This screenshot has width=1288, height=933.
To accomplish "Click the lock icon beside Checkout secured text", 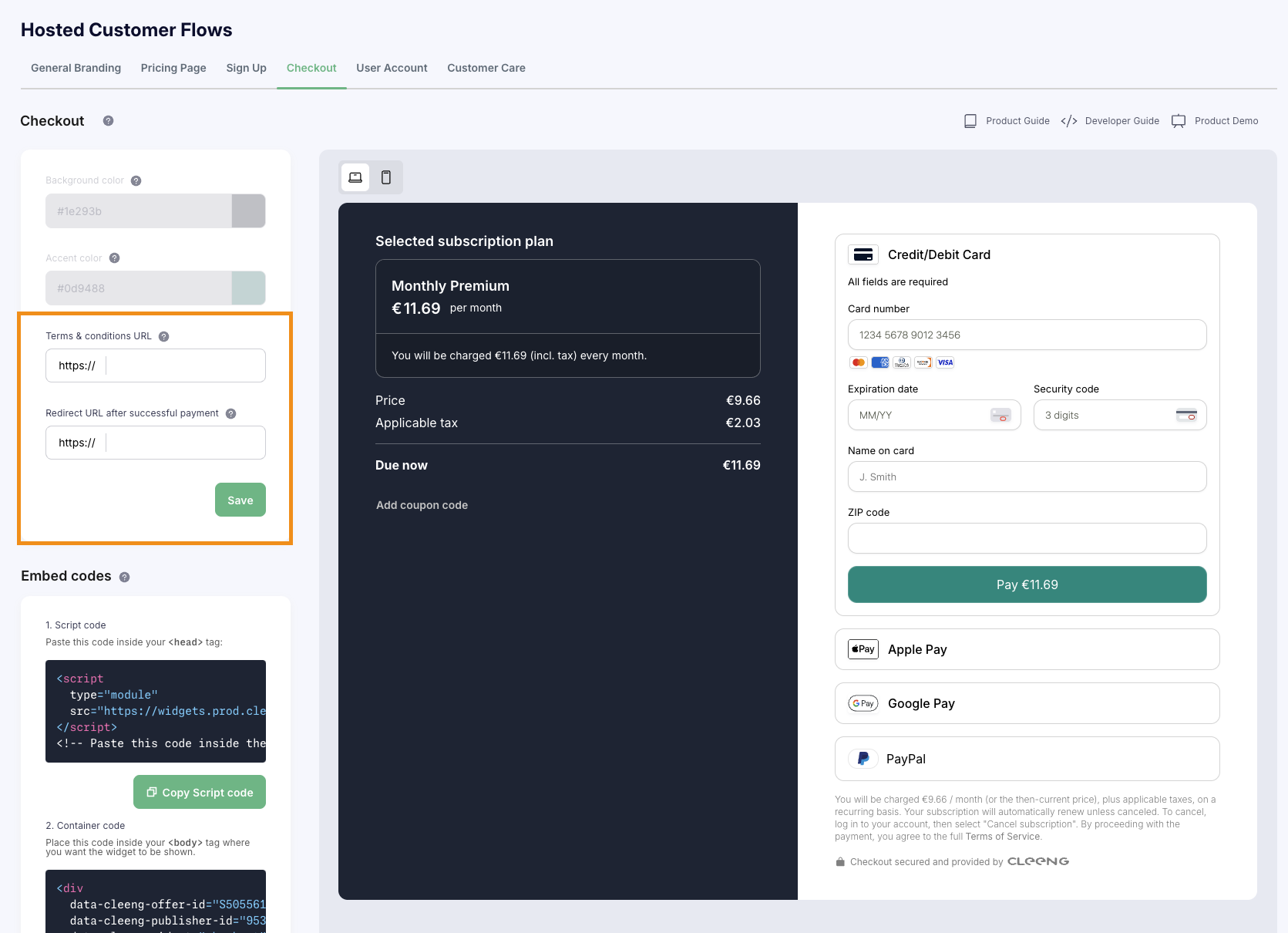I will tap(840, 862).
